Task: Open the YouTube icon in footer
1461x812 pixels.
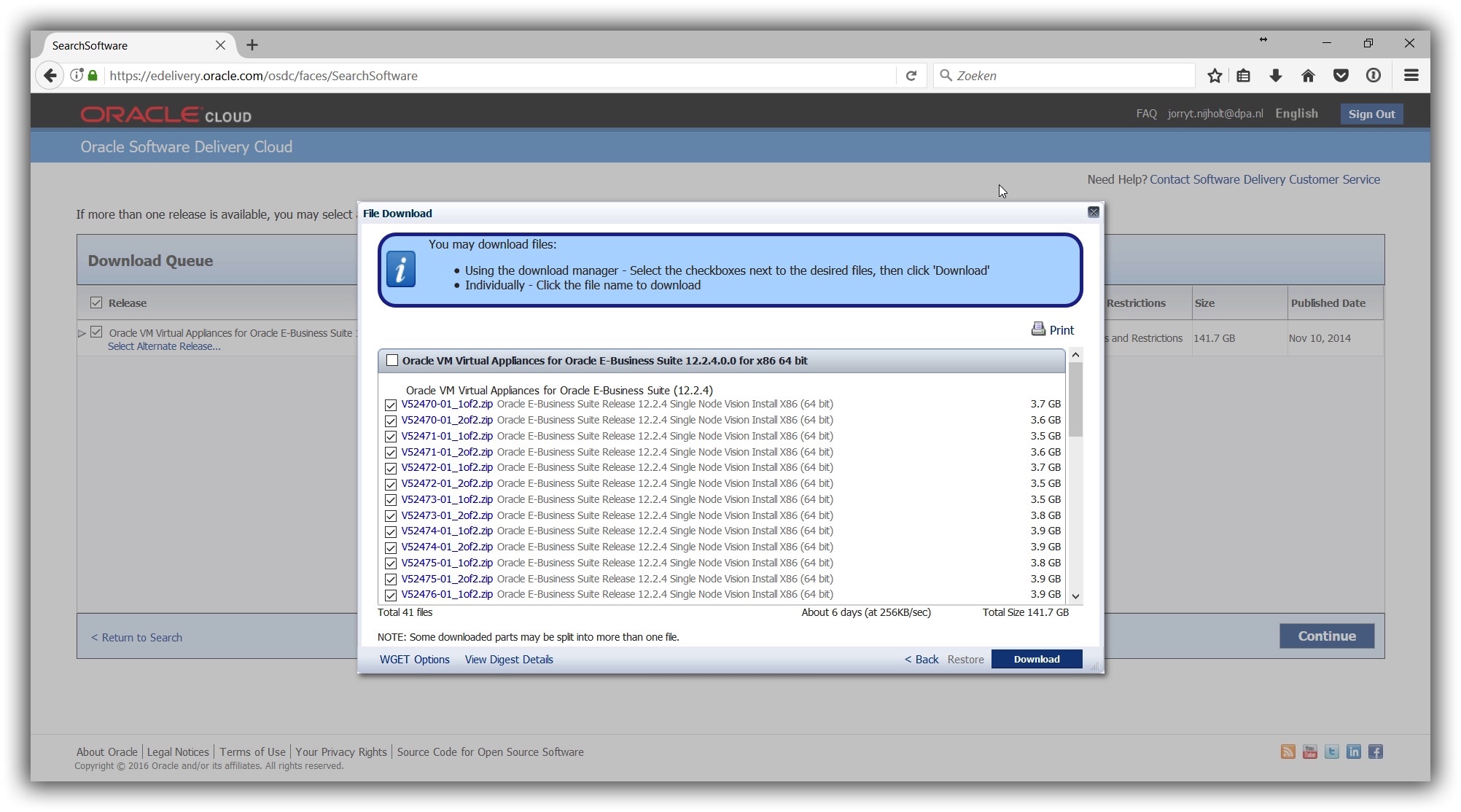Action: click(x=1310, y=752)
